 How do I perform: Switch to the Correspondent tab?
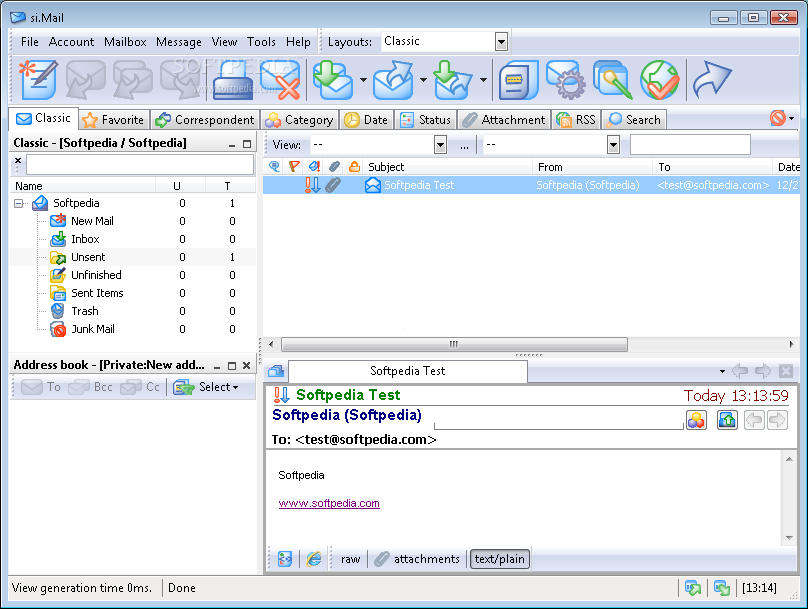205,120
